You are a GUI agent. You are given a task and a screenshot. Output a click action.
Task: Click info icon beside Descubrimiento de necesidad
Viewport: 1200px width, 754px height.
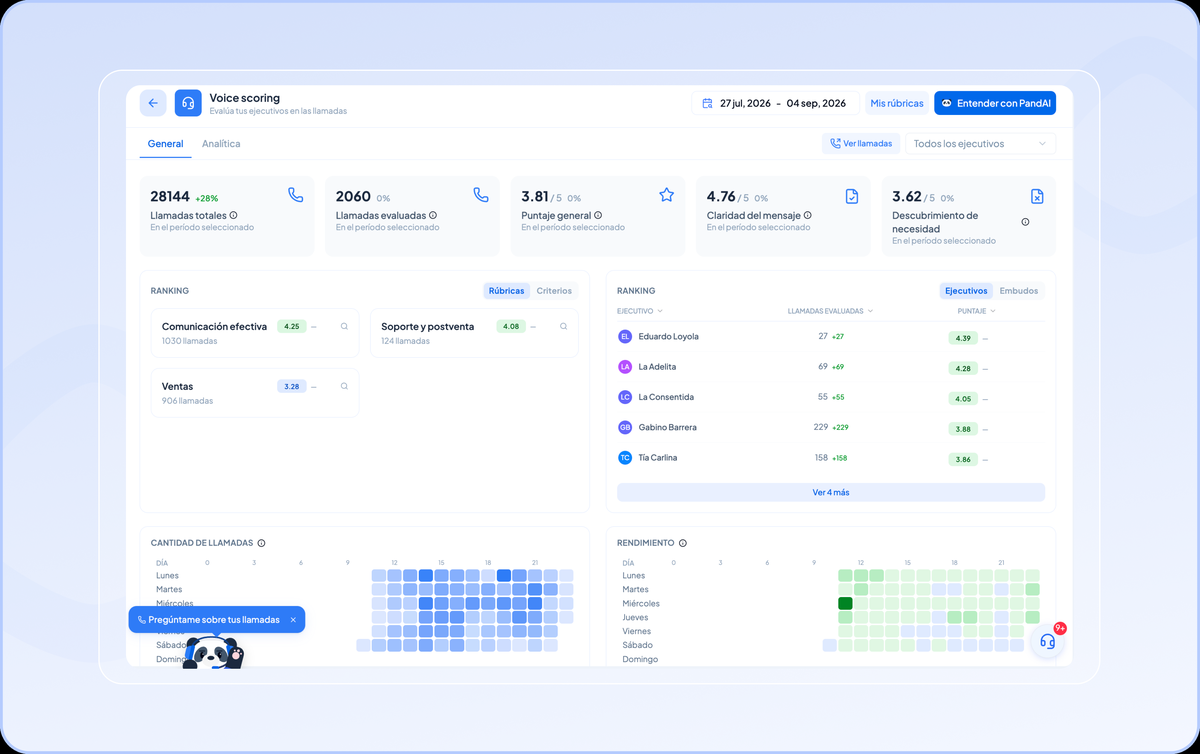tap(1025, 222)
